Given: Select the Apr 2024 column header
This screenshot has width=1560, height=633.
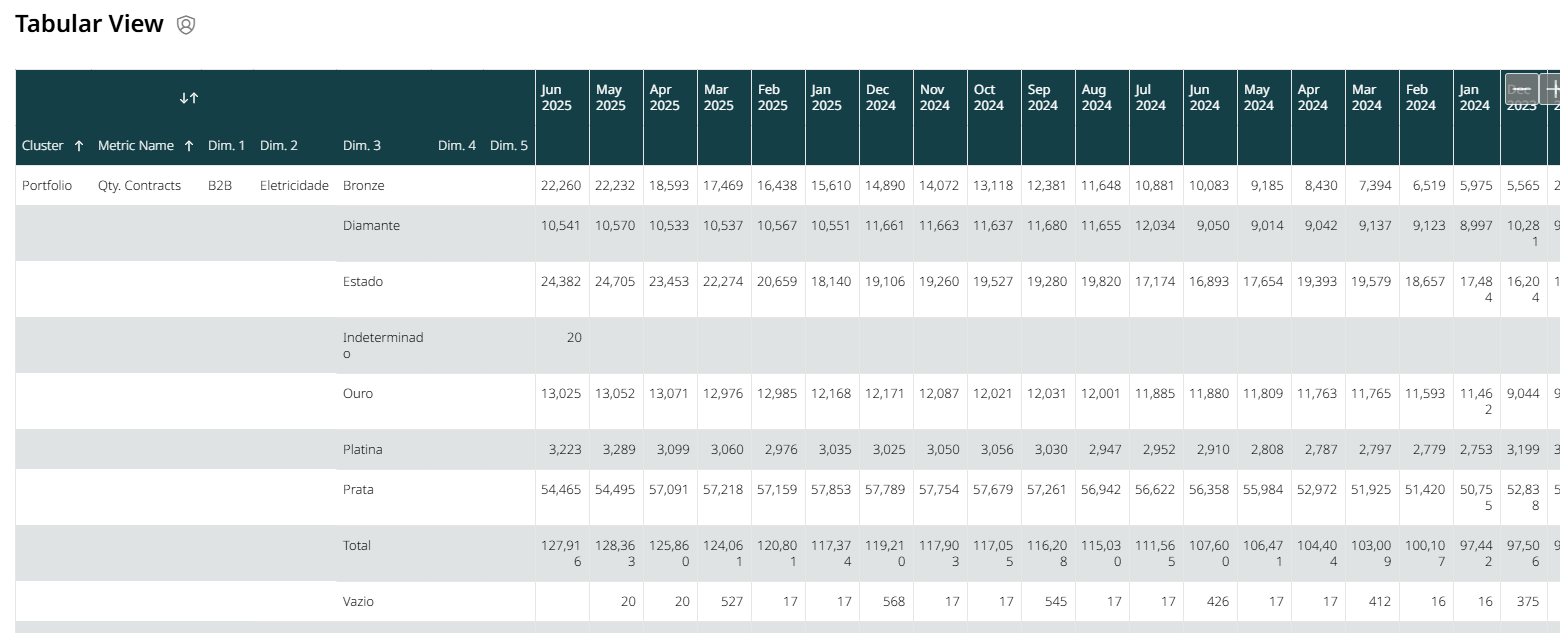Looking at the screenshot, I should [x=1312, y=98].
